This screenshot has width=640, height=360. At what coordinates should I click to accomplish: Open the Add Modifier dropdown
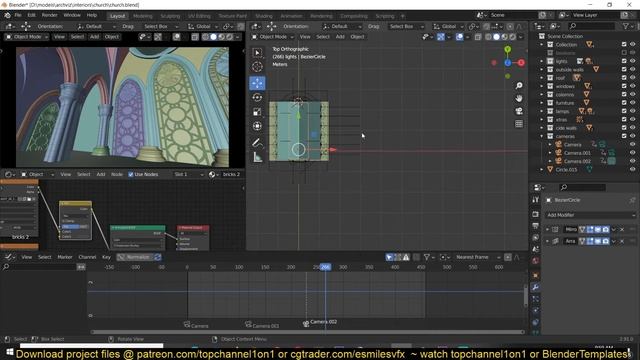(x=590, y=215)
